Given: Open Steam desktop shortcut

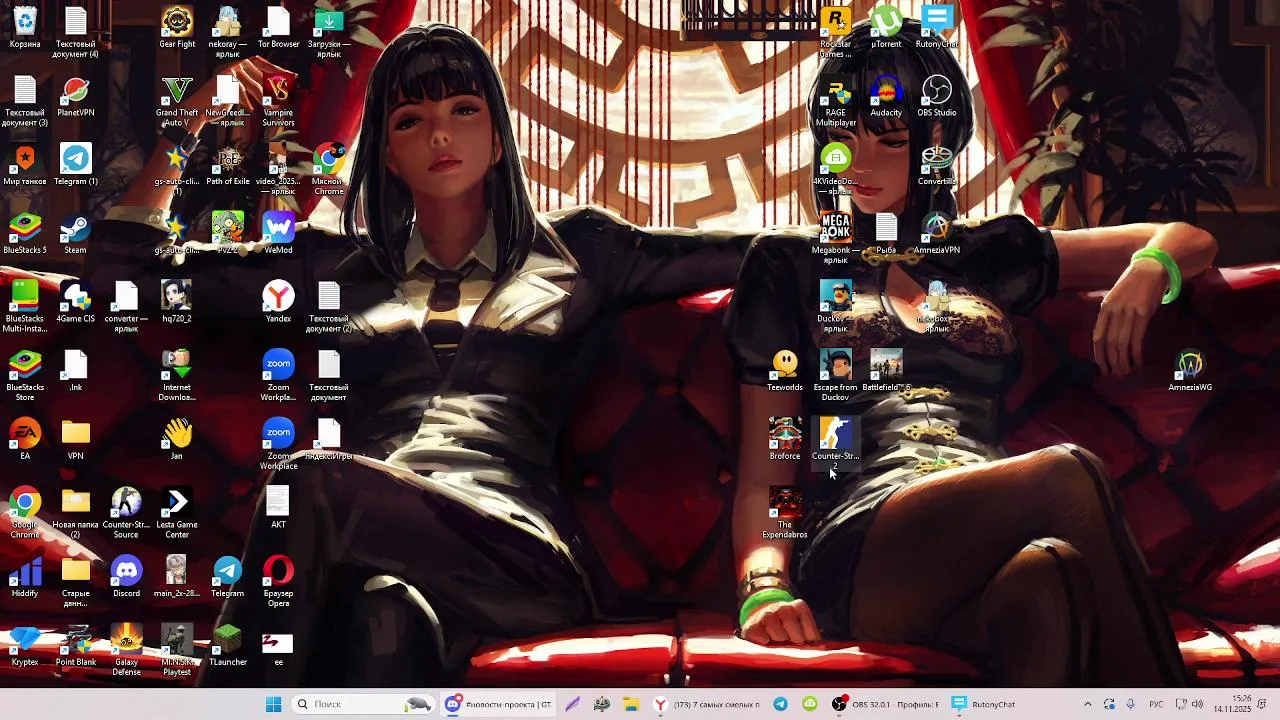Looking at the screenshot, I should [76, 233].
